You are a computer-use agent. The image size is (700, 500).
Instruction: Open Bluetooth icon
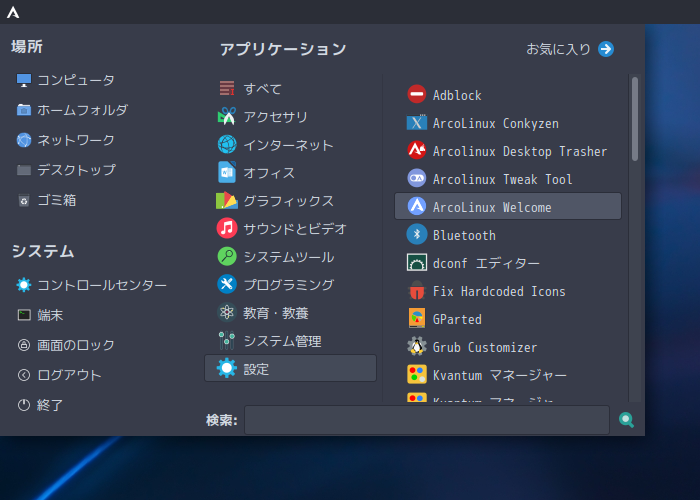417,234
